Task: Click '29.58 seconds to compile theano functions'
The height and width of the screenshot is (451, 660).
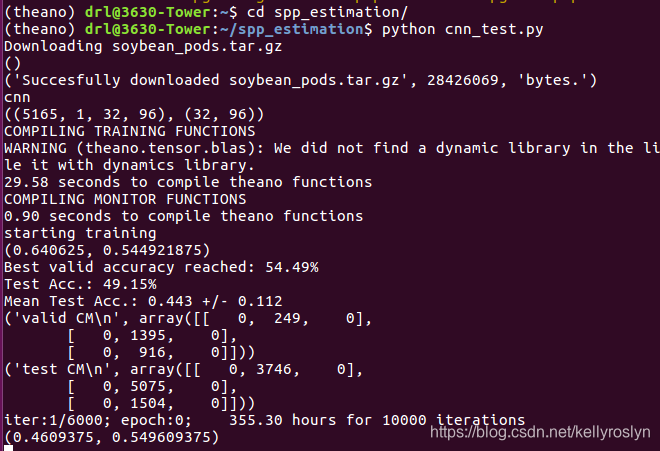Action: [x=188, y=182]
